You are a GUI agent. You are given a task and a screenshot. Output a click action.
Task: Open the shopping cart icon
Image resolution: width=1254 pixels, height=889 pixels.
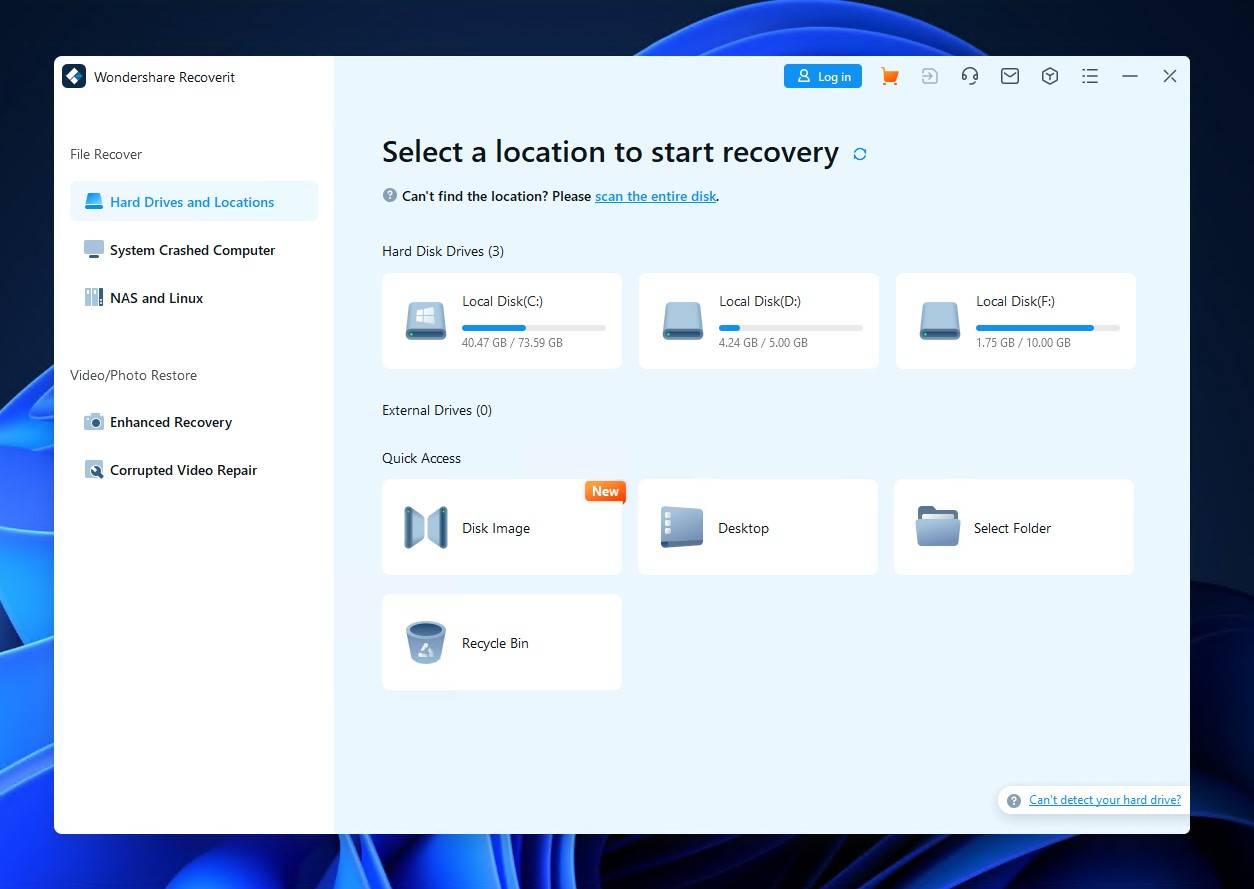(889, 76)
